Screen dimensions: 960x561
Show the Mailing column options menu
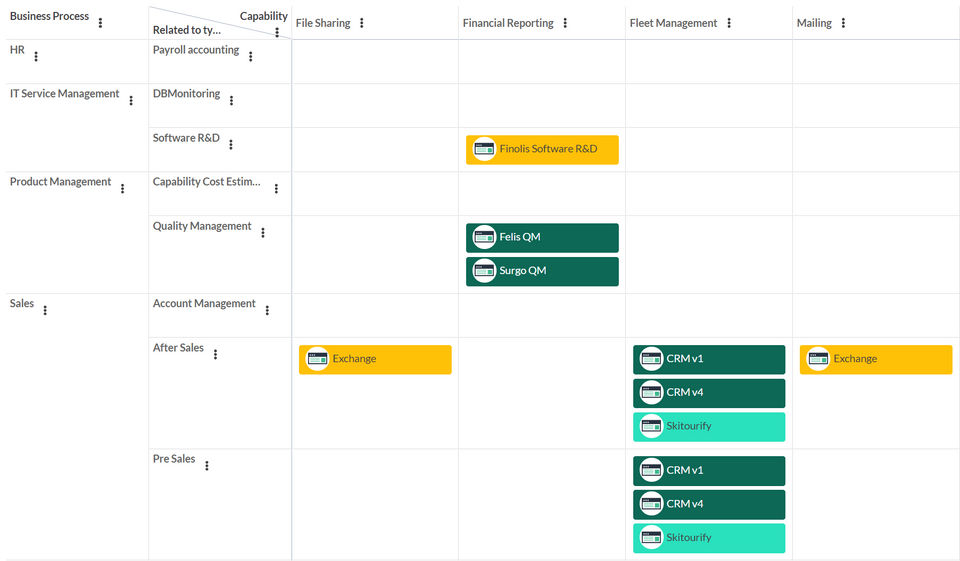tap(843, 23)
